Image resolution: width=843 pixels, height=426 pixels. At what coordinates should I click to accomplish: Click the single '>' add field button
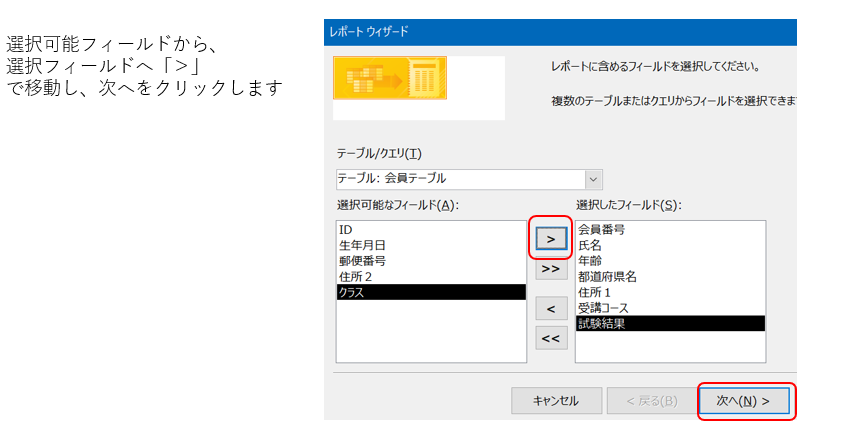[550, 240]
